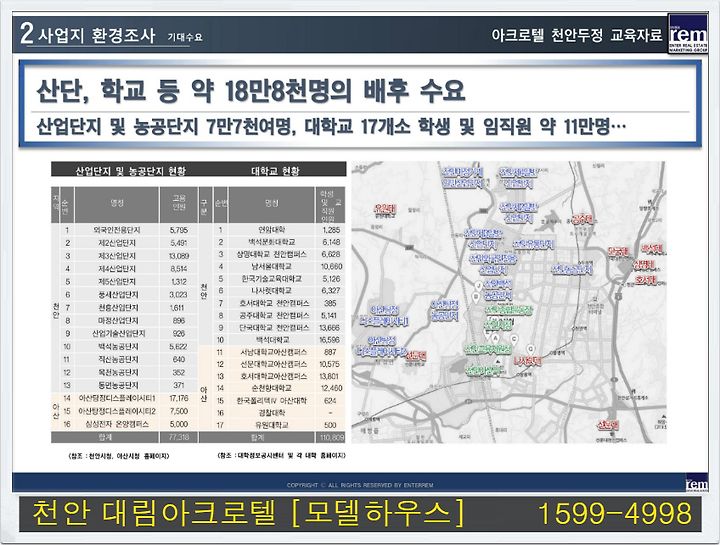Click the rem logo in the header
Screen dimensions: 720x545
pyautogui.click(x=687, y=34)
